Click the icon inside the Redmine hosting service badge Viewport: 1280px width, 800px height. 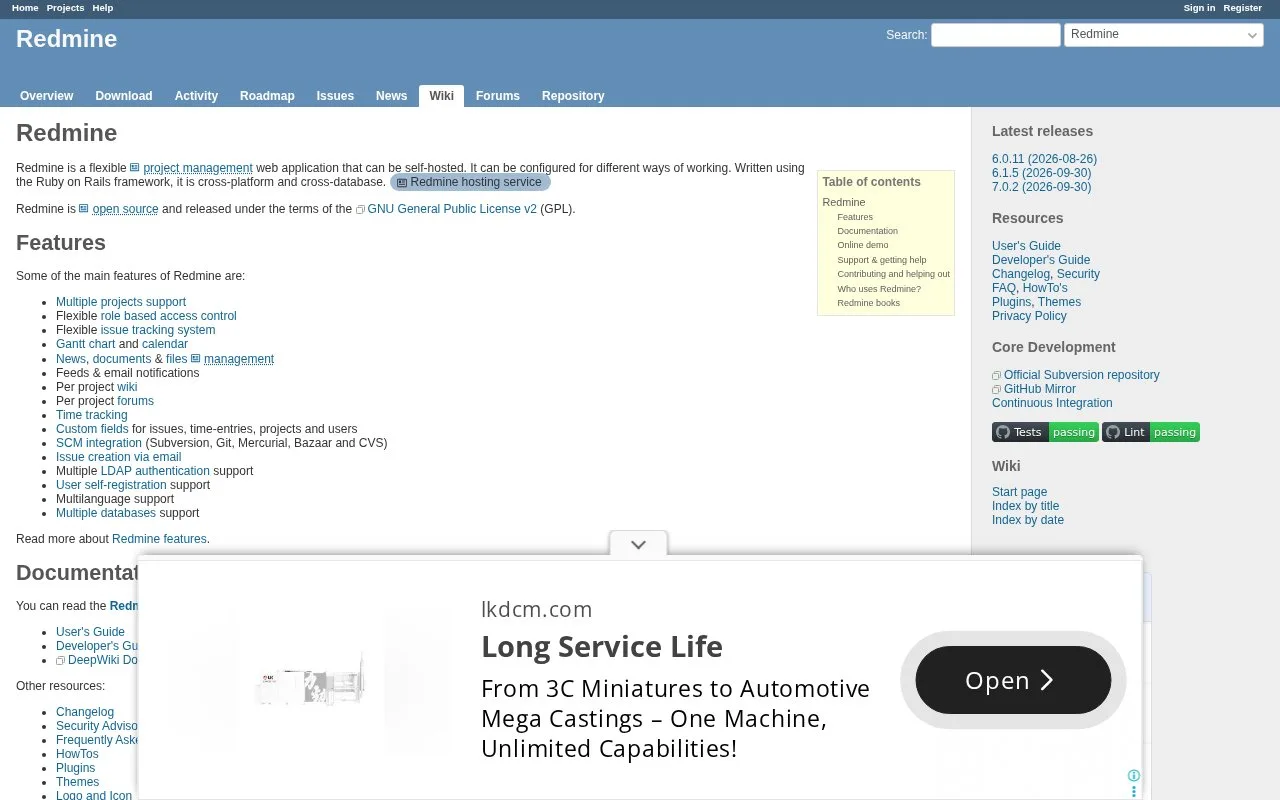point(402,183)
